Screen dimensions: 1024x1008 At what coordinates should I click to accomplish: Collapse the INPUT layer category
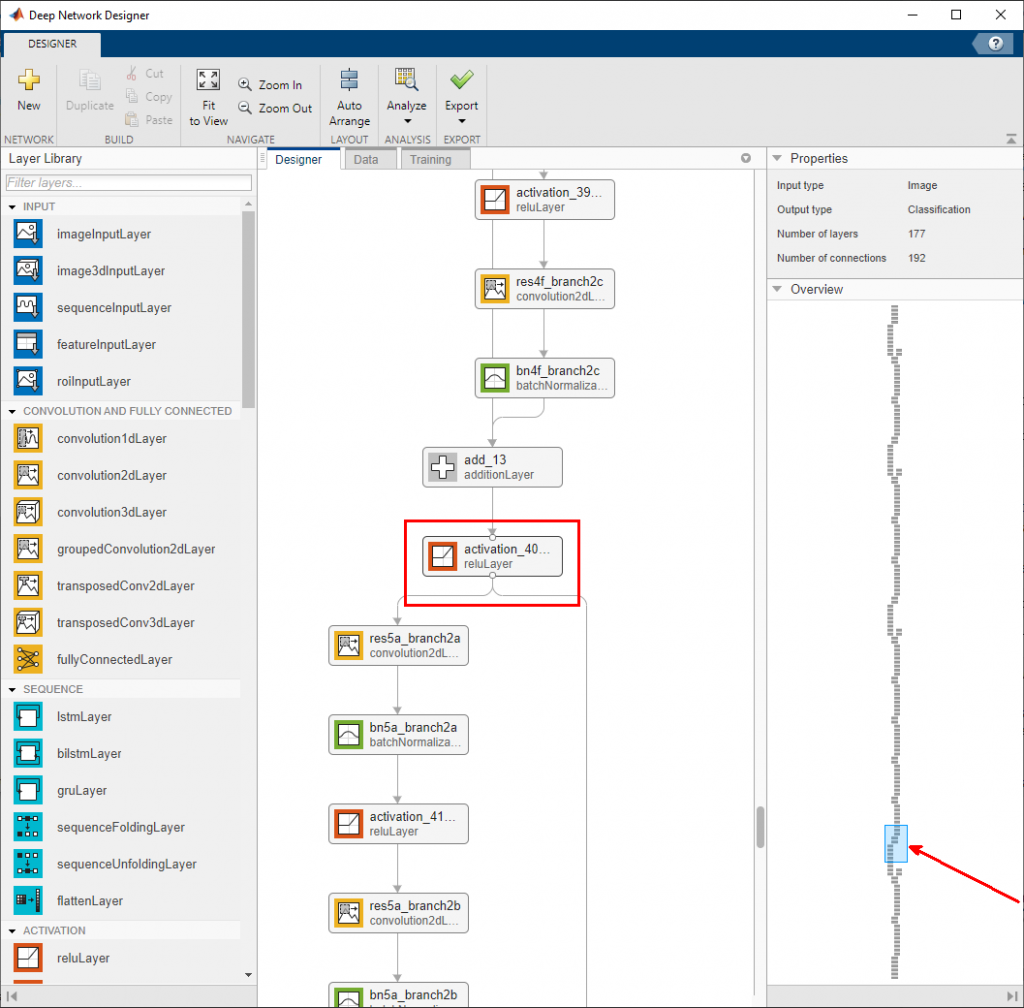(13, 207)
